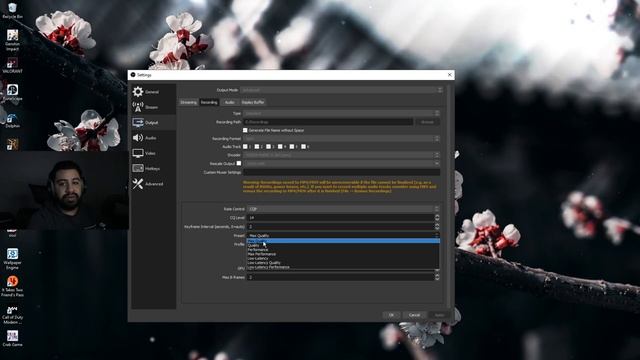This screenshot has height=360, width=640.
Task: Click the Custom Muxer Settings field
Action: point(342,172)
